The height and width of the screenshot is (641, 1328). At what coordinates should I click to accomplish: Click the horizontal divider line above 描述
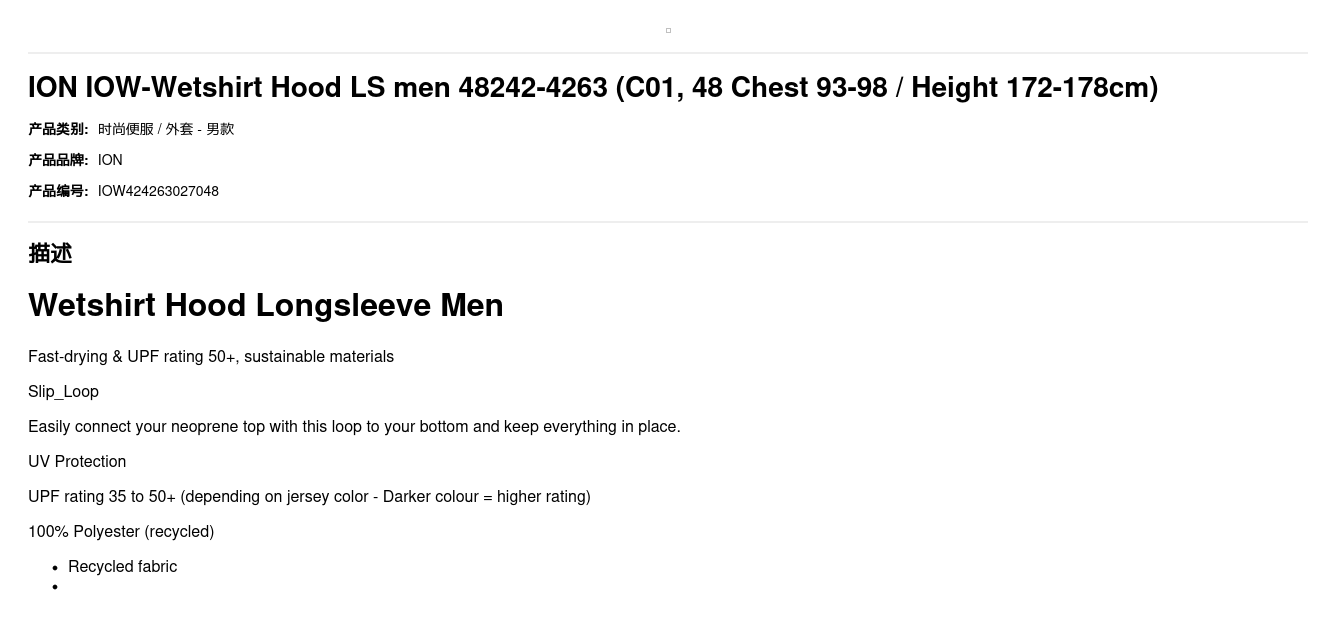coord(668,222)
